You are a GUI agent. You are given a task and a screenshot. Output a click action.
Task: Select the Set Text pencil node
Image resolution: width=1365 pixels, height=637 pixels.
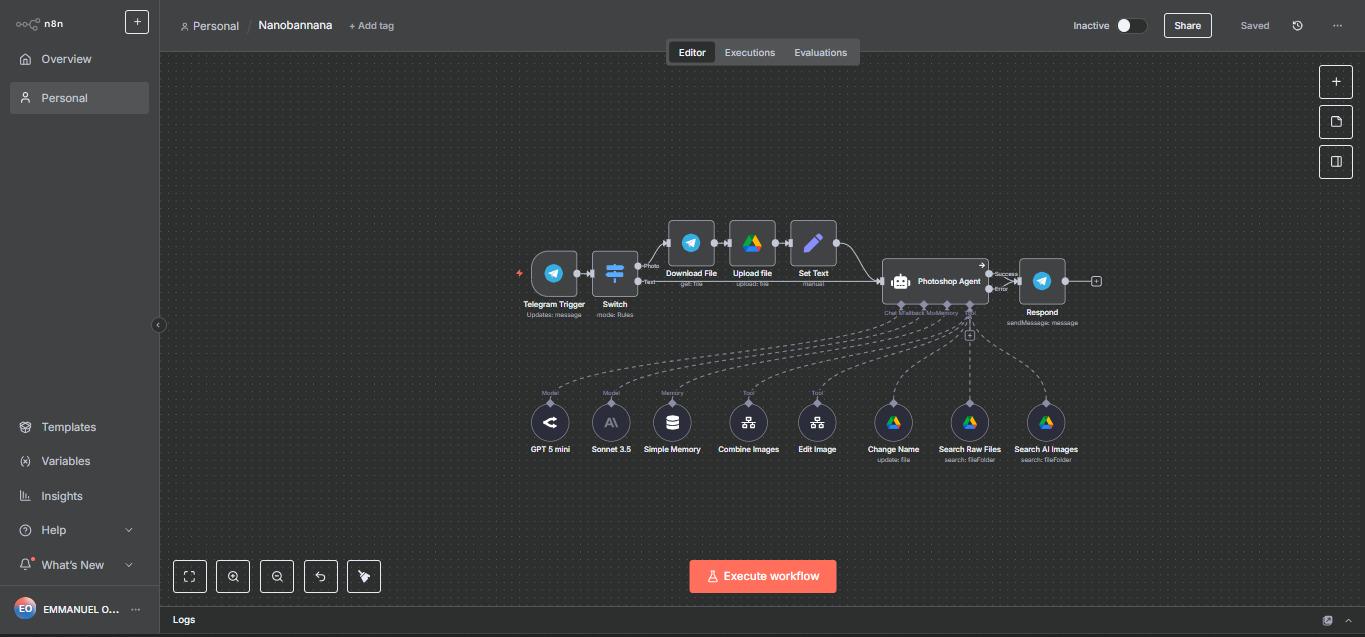813,243
